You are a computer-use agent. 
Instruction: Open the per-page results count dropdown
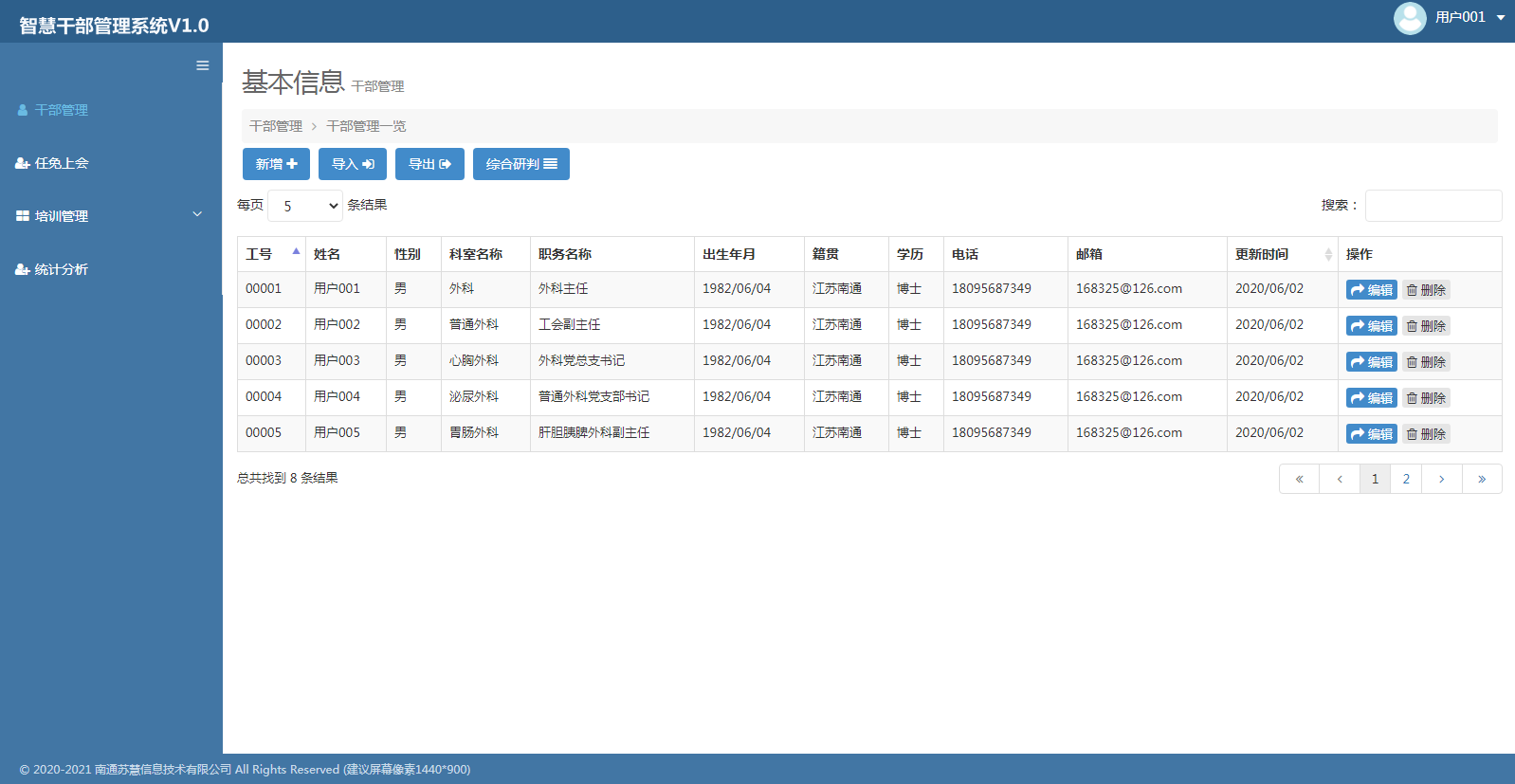pyautogui.click(x=305, y=206)
